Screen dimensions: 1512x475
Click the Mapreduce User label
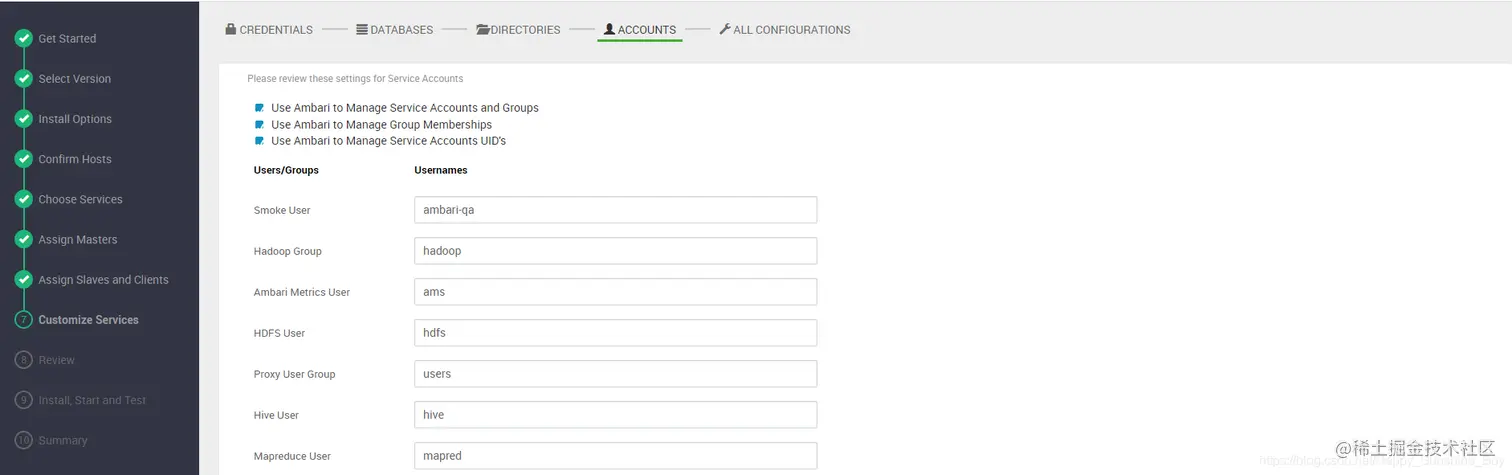[292, 456]
